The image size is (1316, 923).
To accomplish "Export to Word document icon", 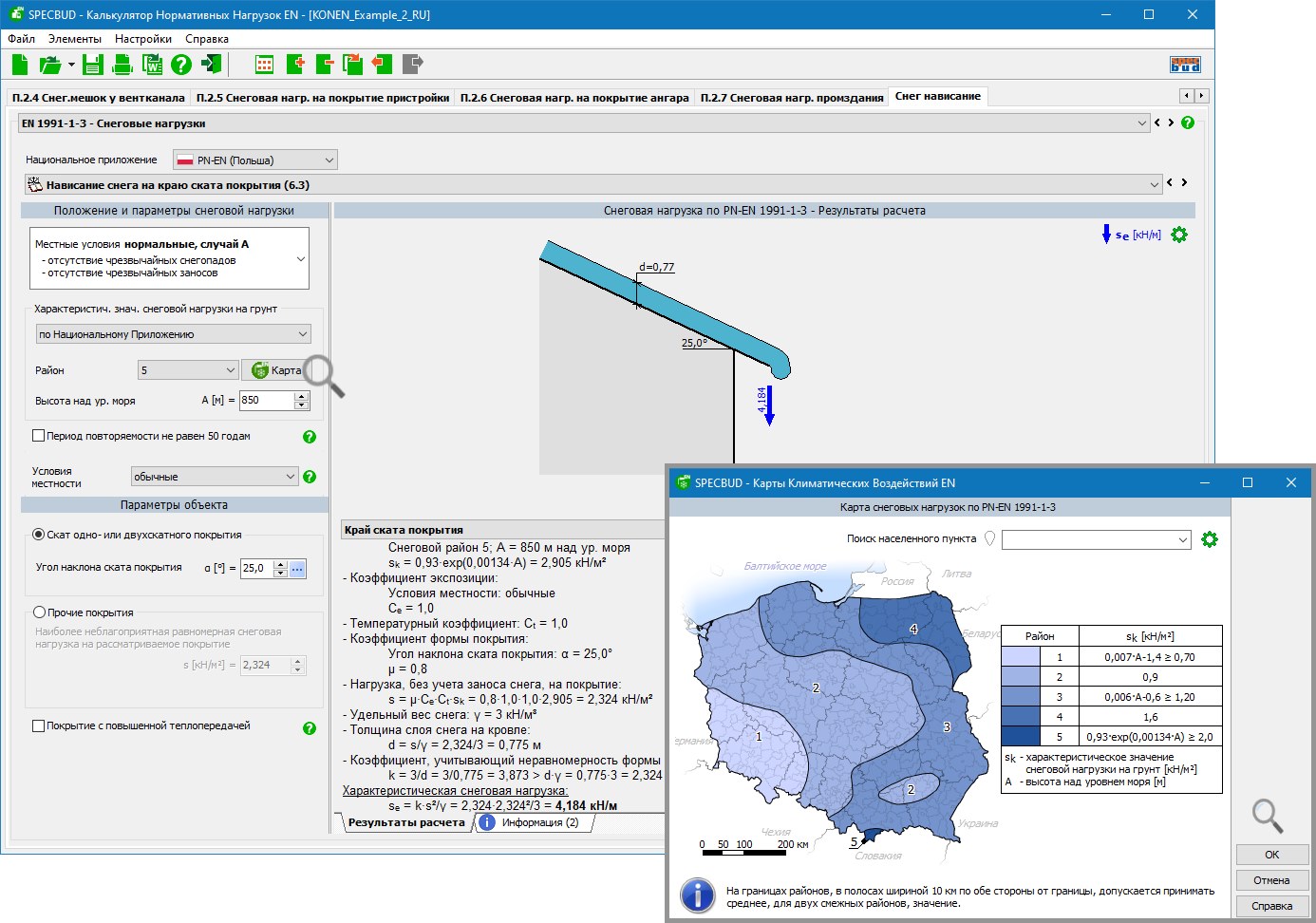I will [x=152, y=65].
